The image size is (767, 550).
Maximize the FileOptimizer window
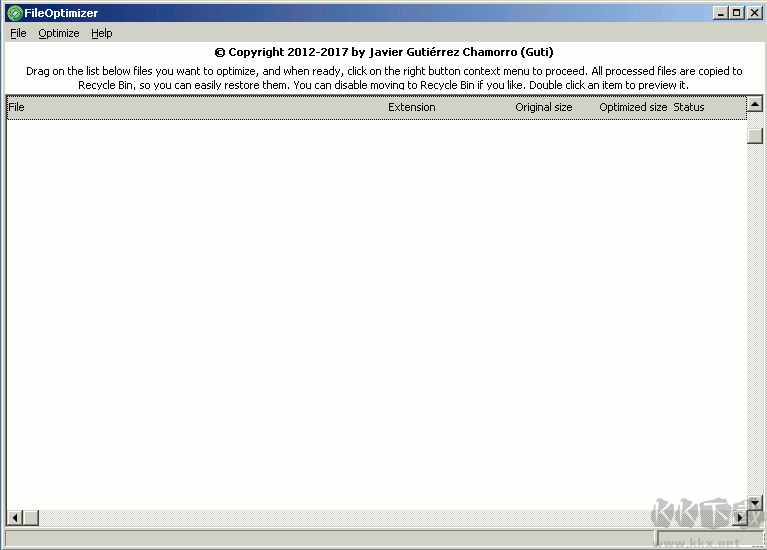[x=737, y=13]
